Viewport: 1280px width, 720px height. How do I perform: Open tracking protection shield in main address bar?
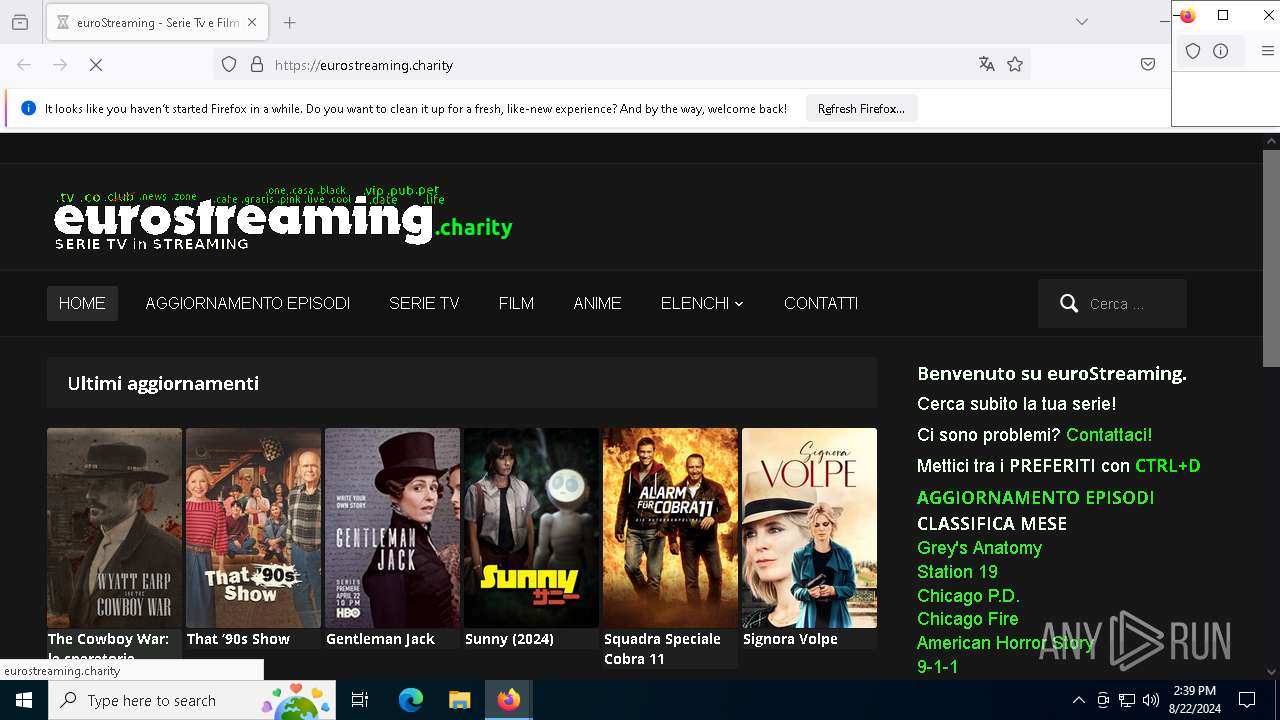(x=229, y=65)
